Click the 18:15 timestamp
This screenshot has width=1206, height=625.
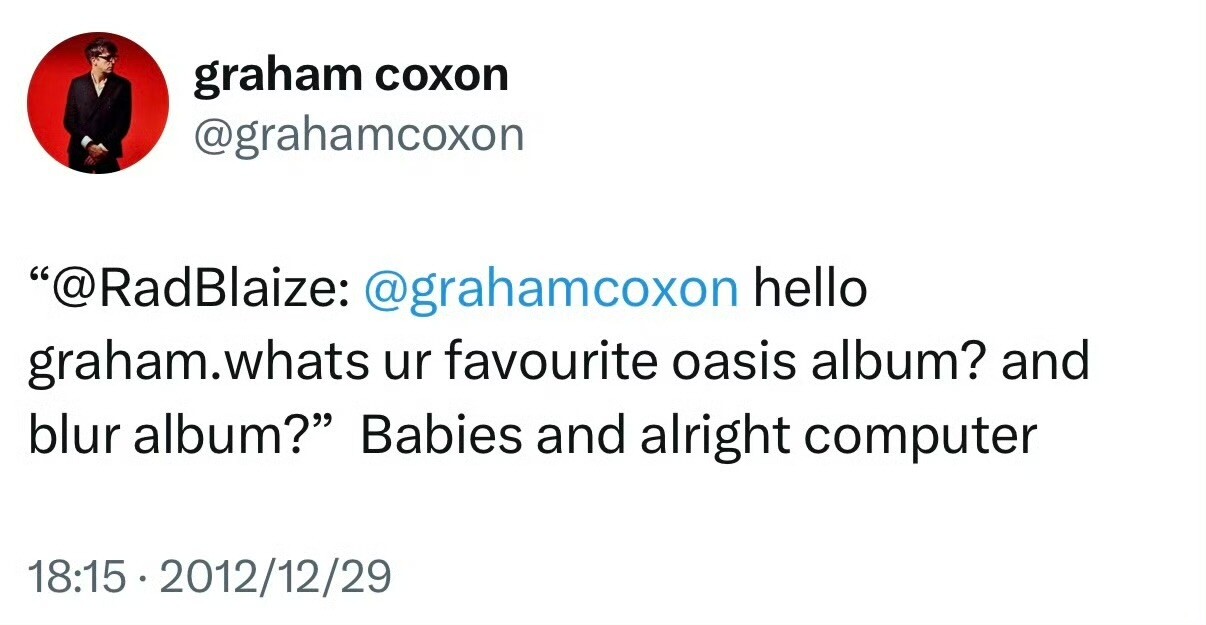78,577
